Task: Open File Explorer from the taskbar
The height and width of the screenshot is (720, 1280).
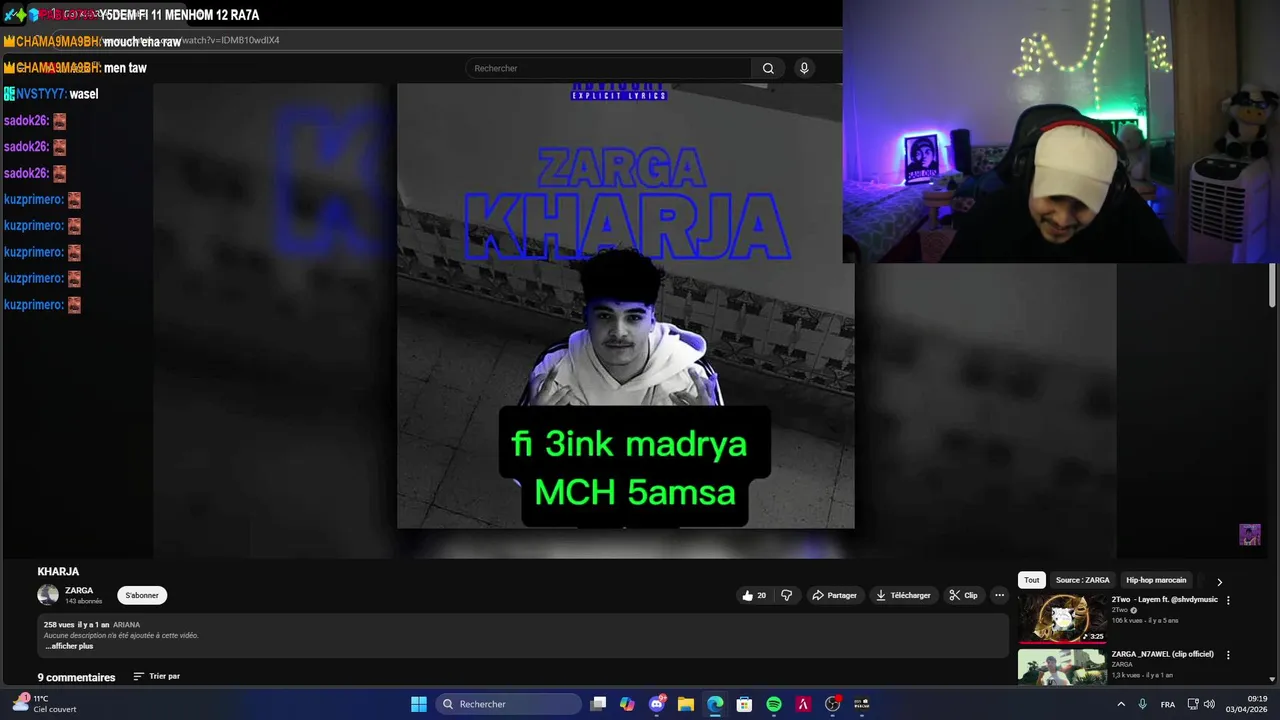Action: coord(686,704)
